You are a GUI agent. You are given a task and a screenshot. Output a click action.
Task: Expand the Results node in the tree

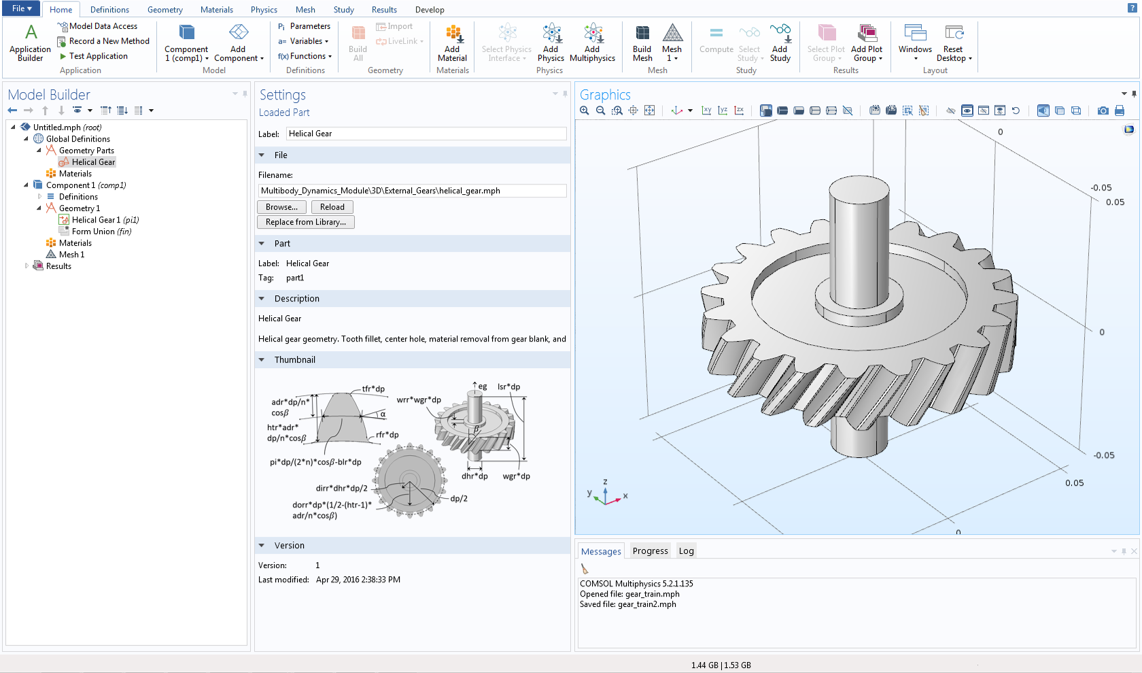coord(27,266)
